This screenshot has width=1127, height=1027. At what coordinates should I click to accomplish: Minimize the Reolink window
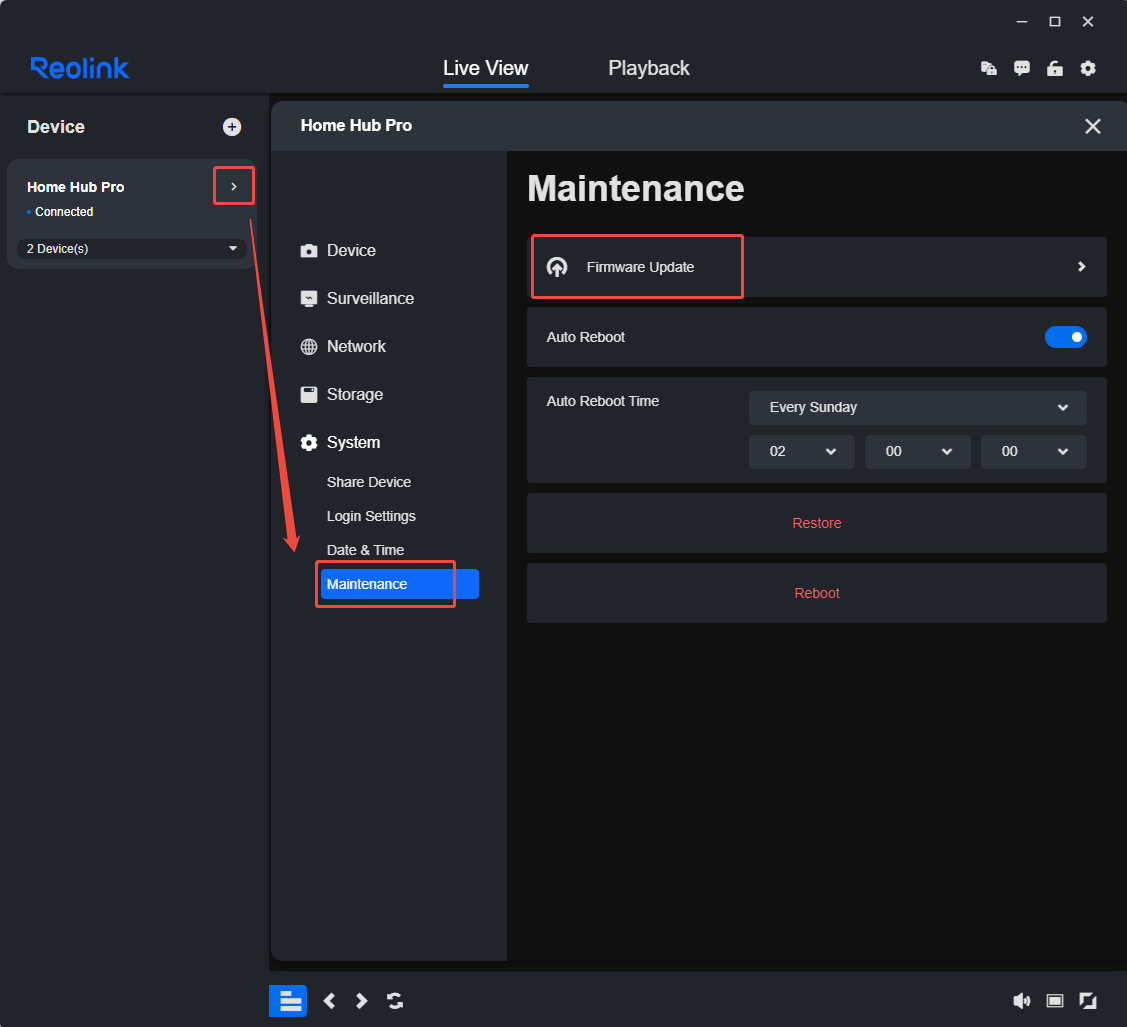pyautogui.click(x=1021, y=22)
